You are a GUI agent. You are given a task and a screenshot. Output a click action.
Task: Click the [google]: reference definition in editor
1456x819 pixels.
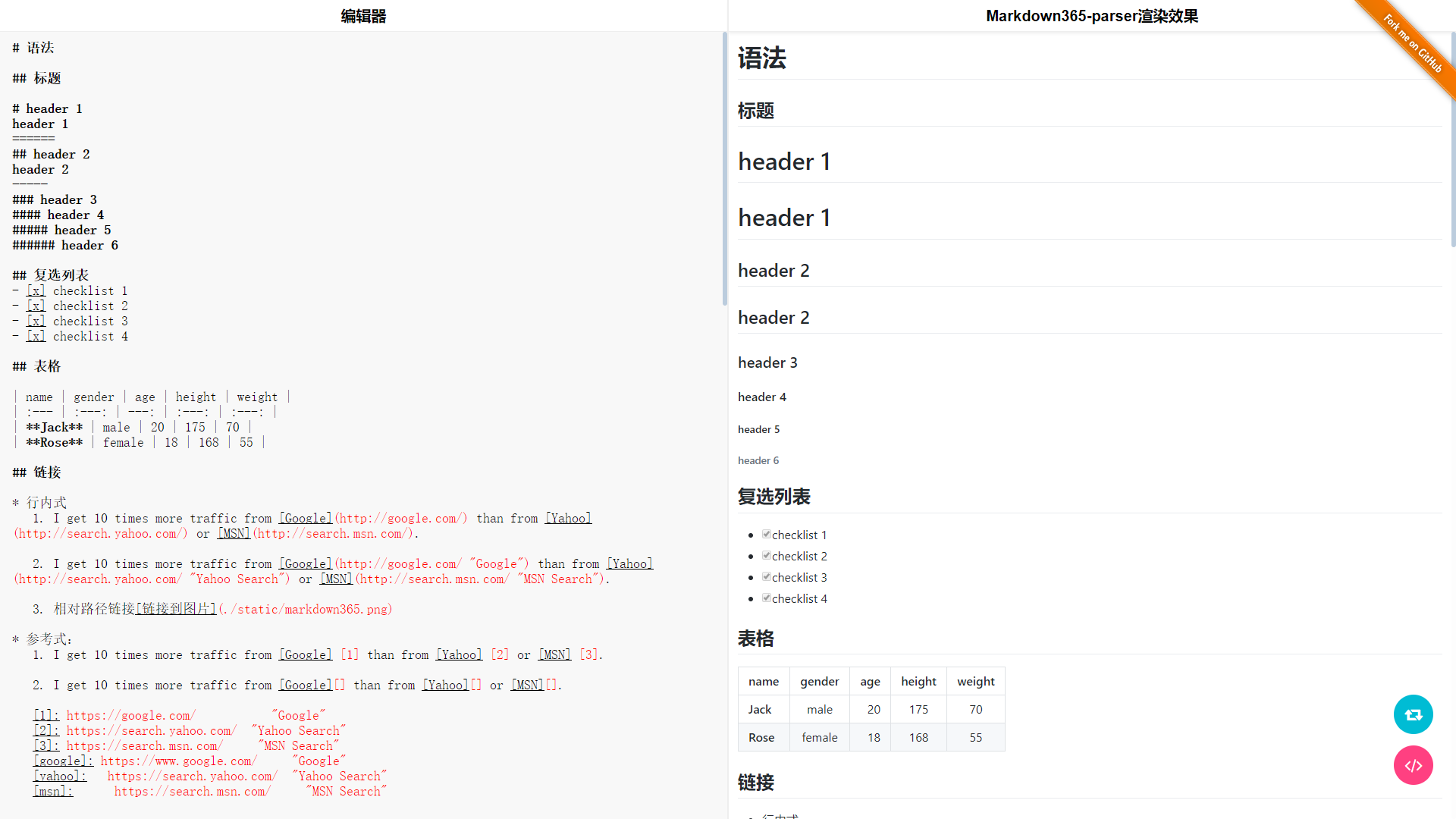click(x=64, y=761)
